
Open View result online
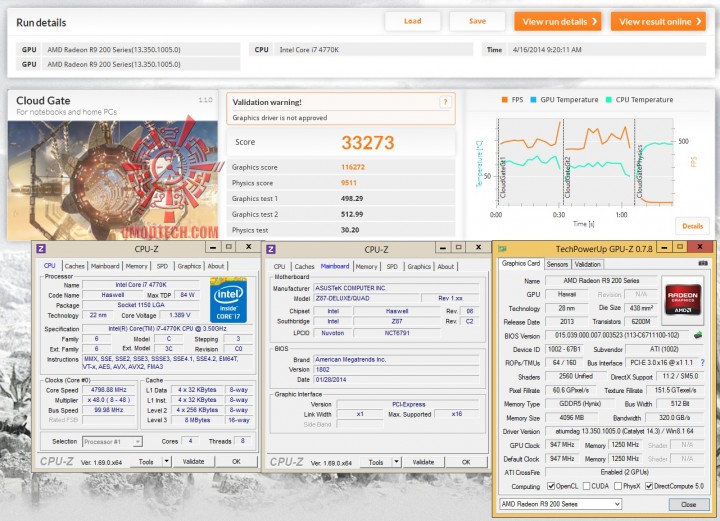tap(658, 22)
